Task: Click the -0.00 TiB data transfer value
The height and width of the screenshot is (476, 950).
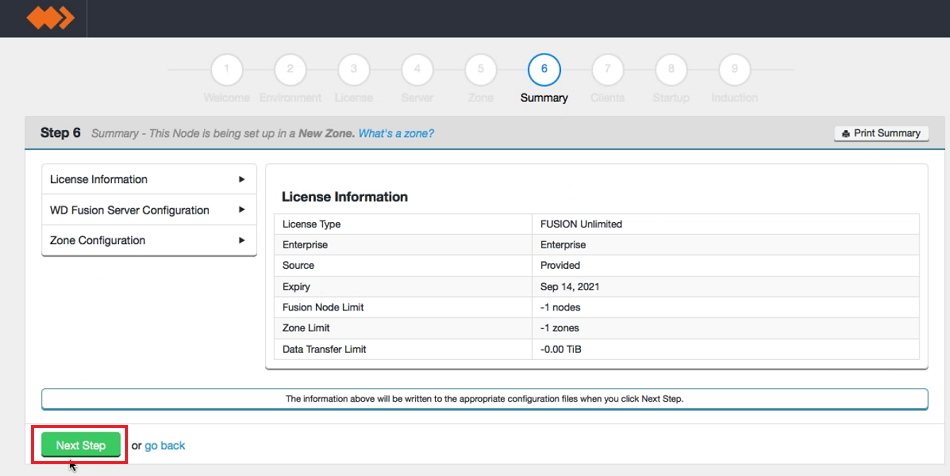Action: coord(560,349)
